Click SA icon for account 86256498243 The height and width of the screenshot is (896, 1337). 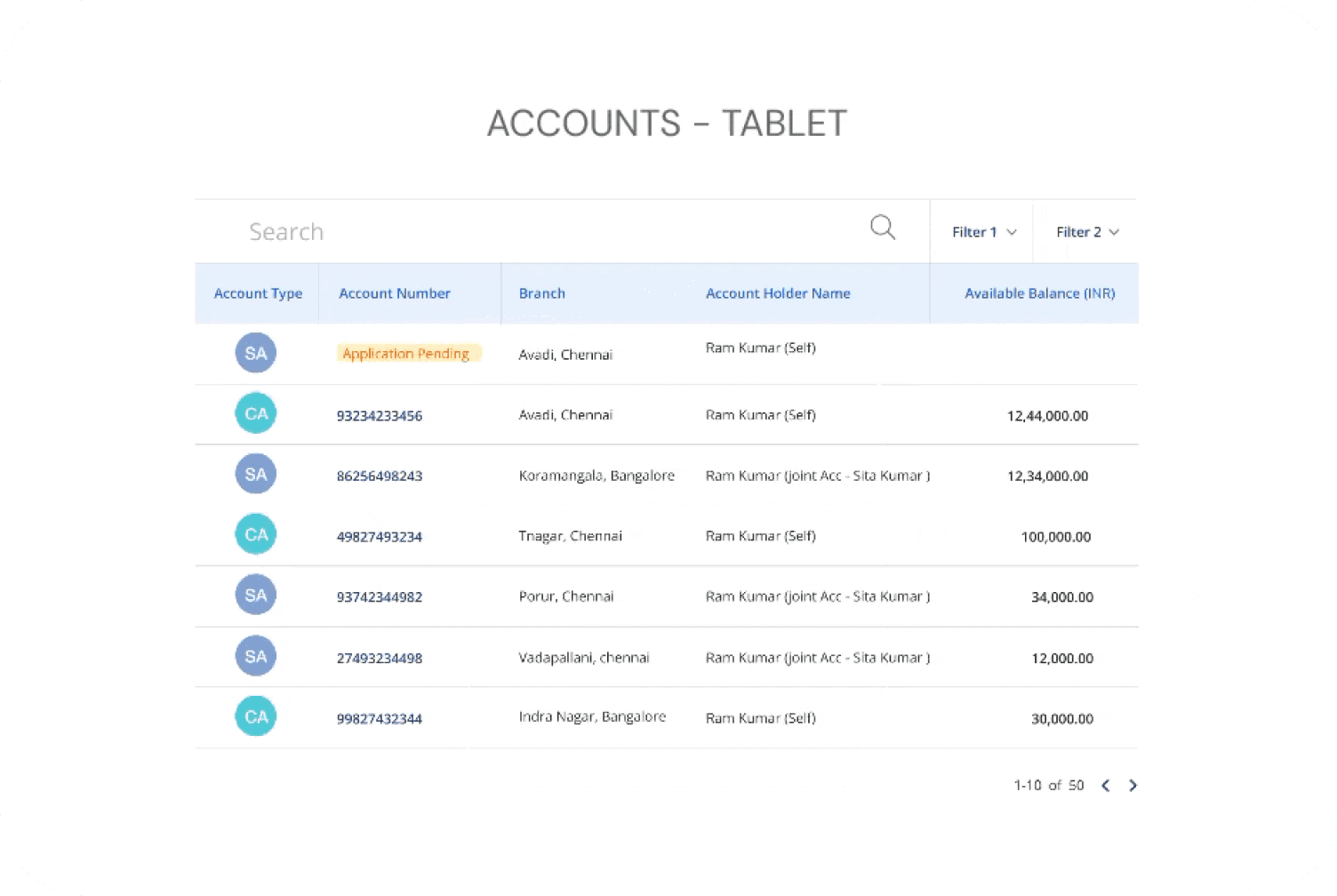click(256, 474)
